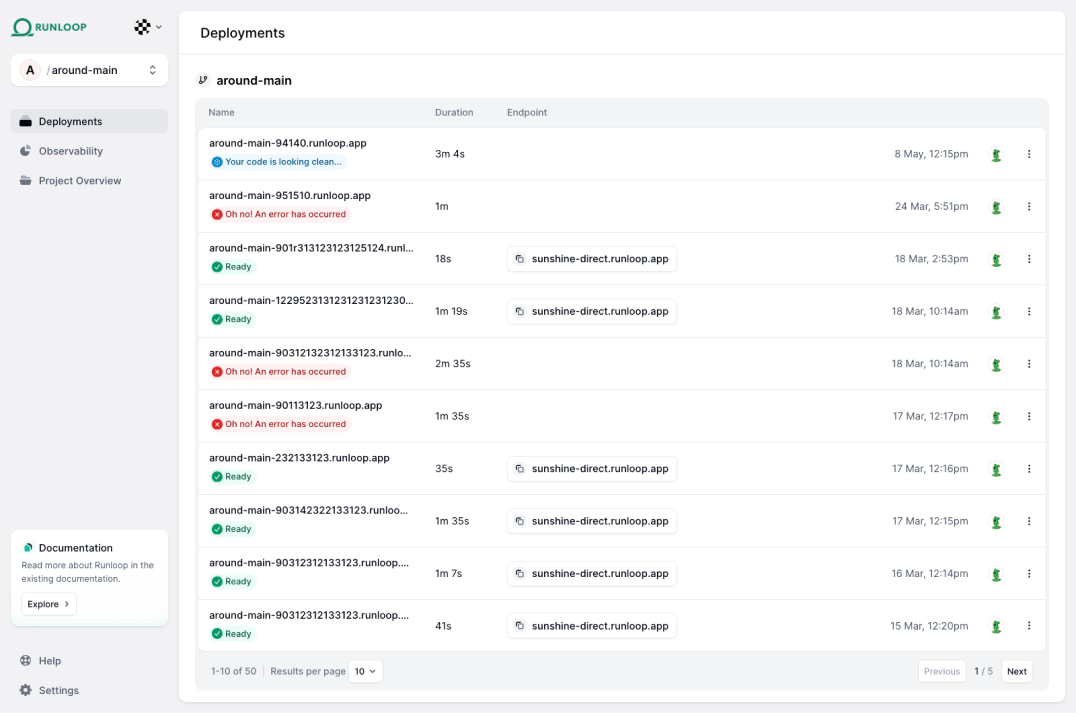The width and height of the screenshot is (1076, 713).
Task: Open deployment around-main-90113123.runloop.app
Action: coord(295,405)
